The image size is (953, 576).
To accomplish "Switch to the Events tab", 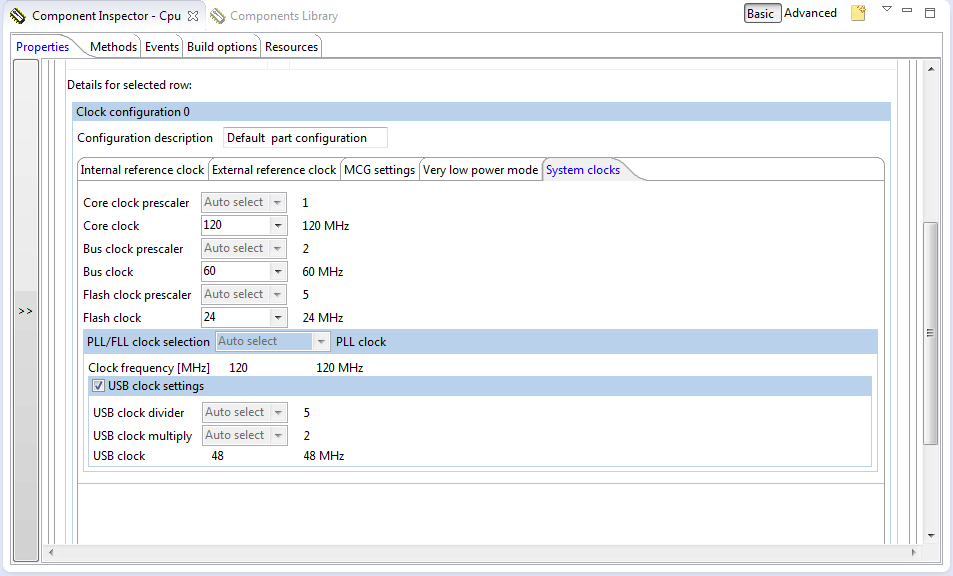I will 162,47.
